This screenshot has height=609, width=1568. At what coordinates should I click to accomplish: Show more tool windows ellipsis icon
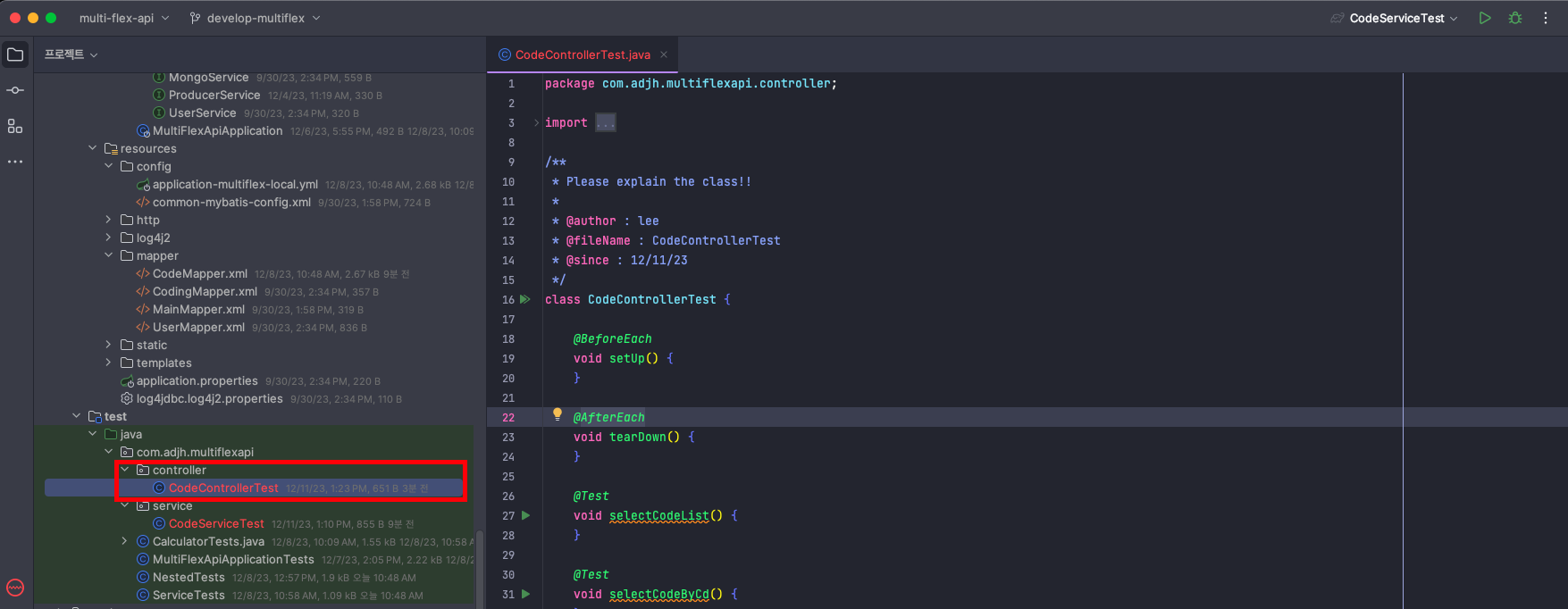tap(15, 162)
